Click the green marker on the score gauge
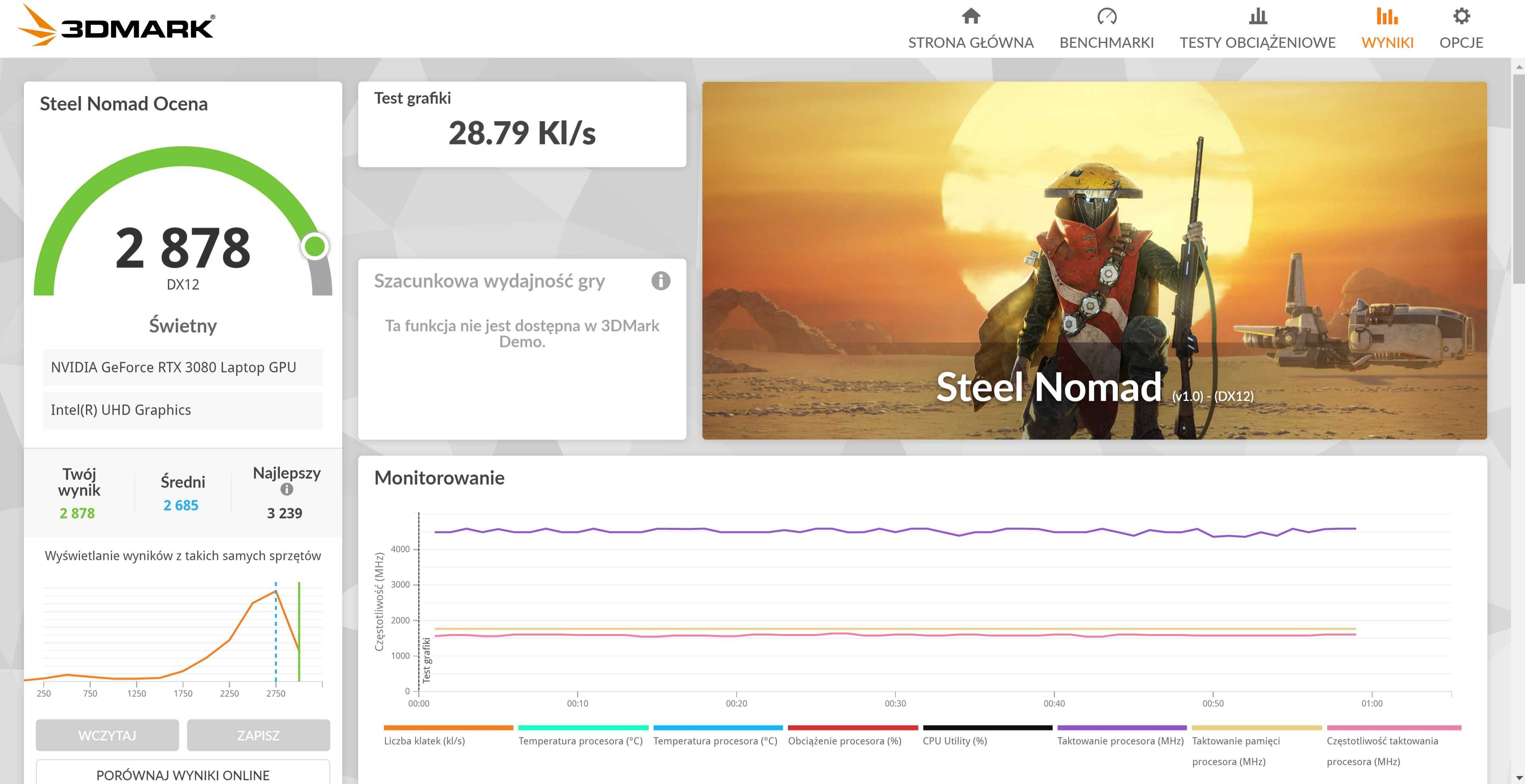This screenshot has width=1525, height=784. 314,246
